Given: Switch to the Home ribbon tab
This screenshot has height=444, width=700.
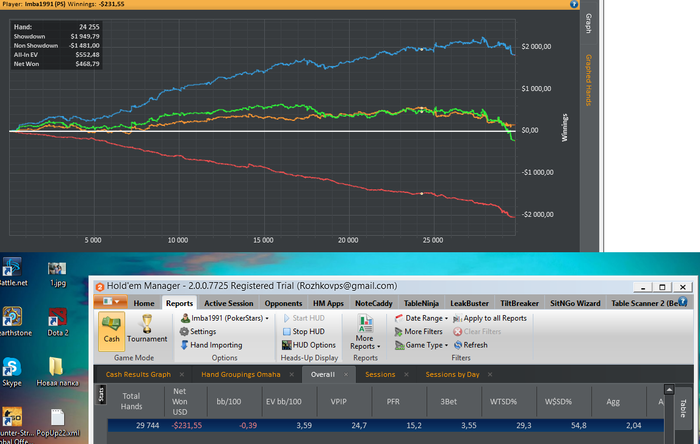Looking at the screenshot, I should click(x=144, y=303).
